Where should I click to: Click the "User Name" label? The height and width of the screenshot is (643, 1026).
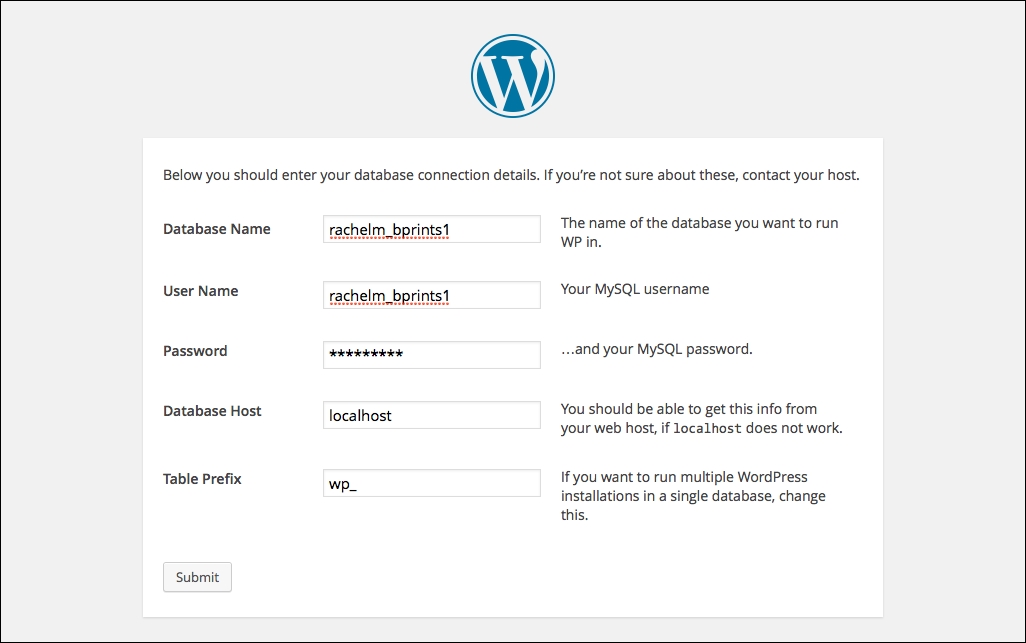tap(200, 291)
